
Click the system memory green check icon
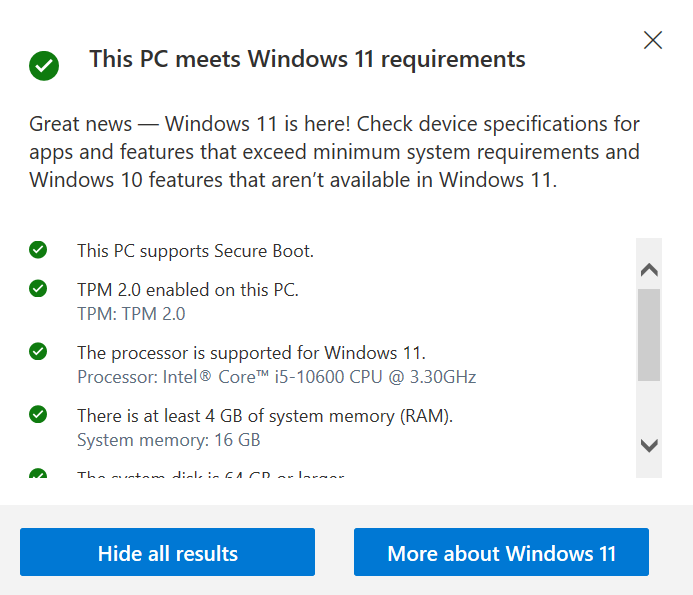point(38,415)
